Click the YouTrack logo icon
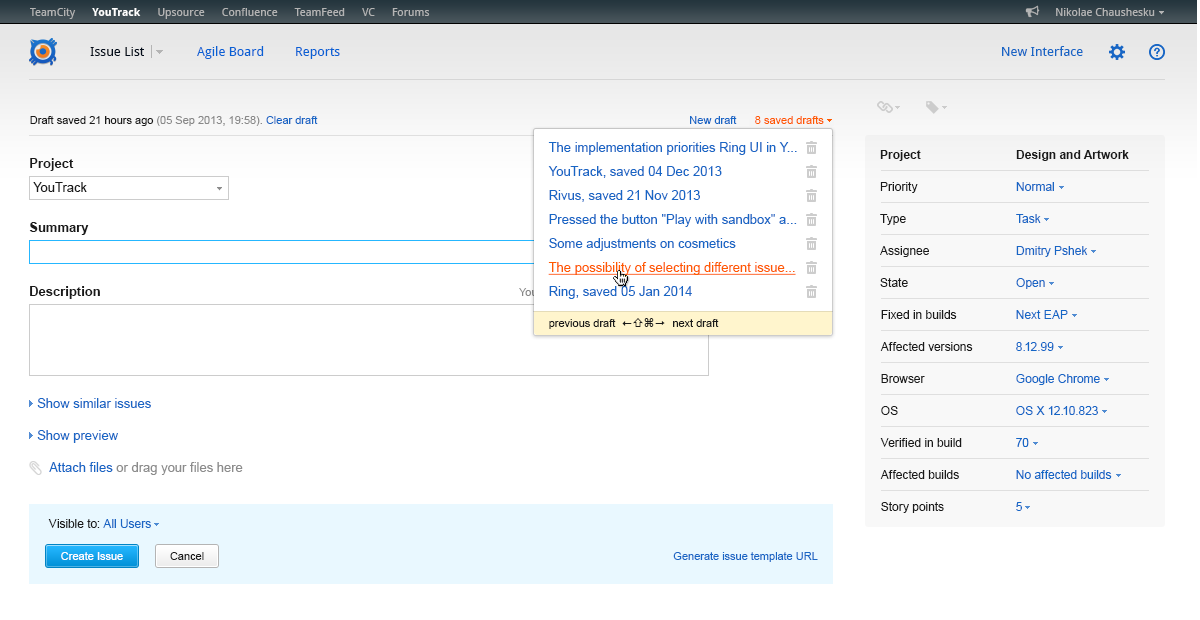 (43, 52)
